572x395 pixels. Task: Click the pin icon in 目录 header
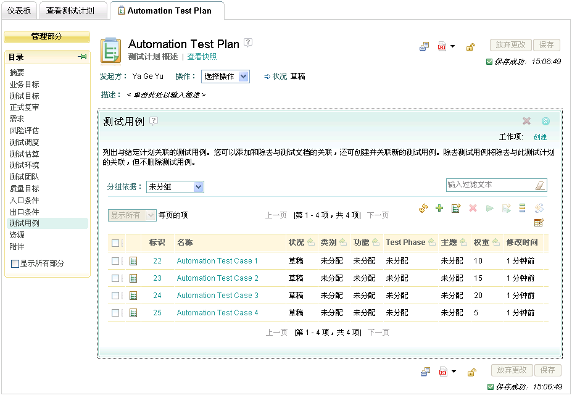pos(82,57)
